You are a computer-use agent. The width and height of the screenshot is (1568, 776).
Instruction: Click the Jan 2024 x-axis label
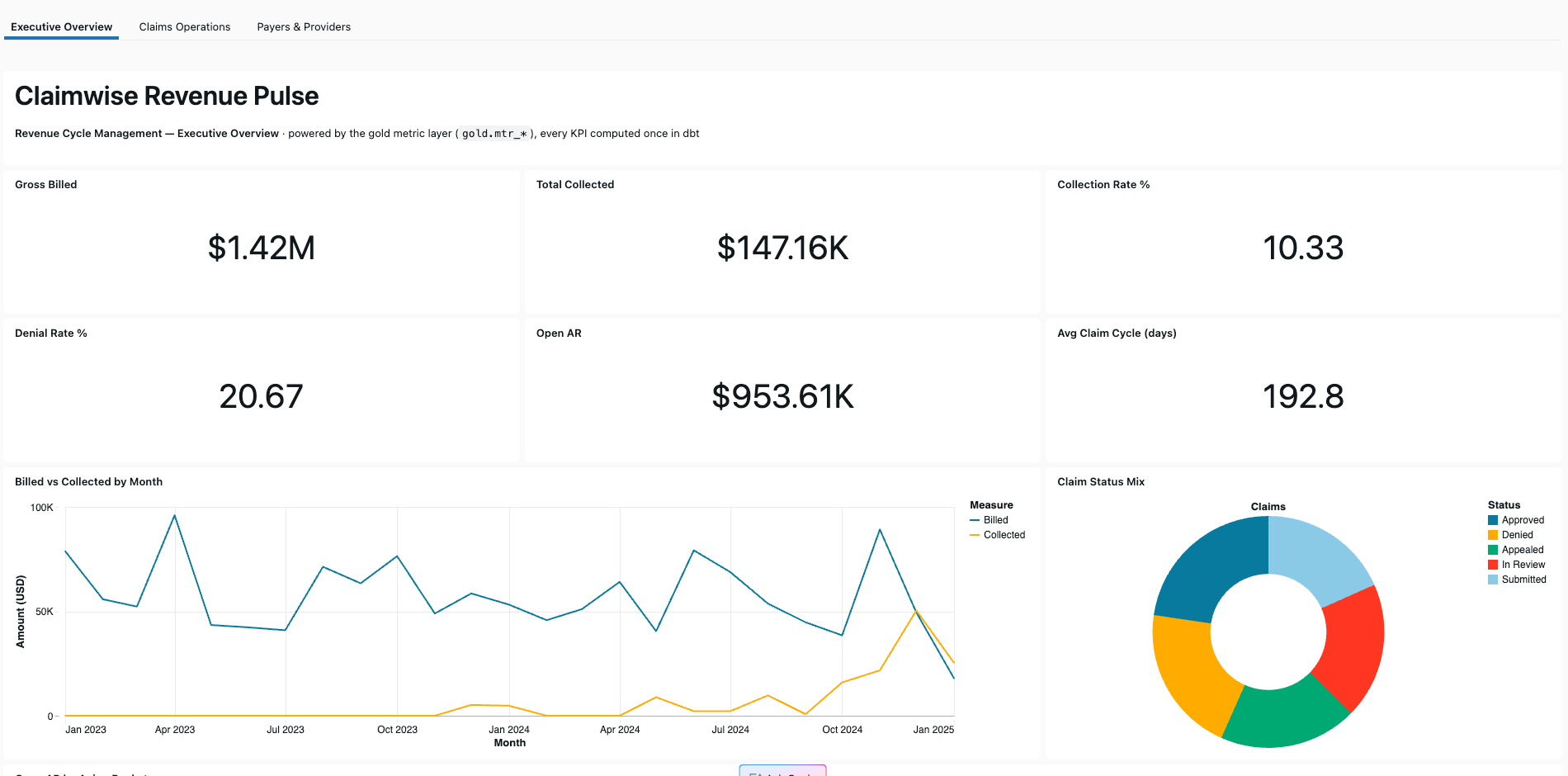509,730
